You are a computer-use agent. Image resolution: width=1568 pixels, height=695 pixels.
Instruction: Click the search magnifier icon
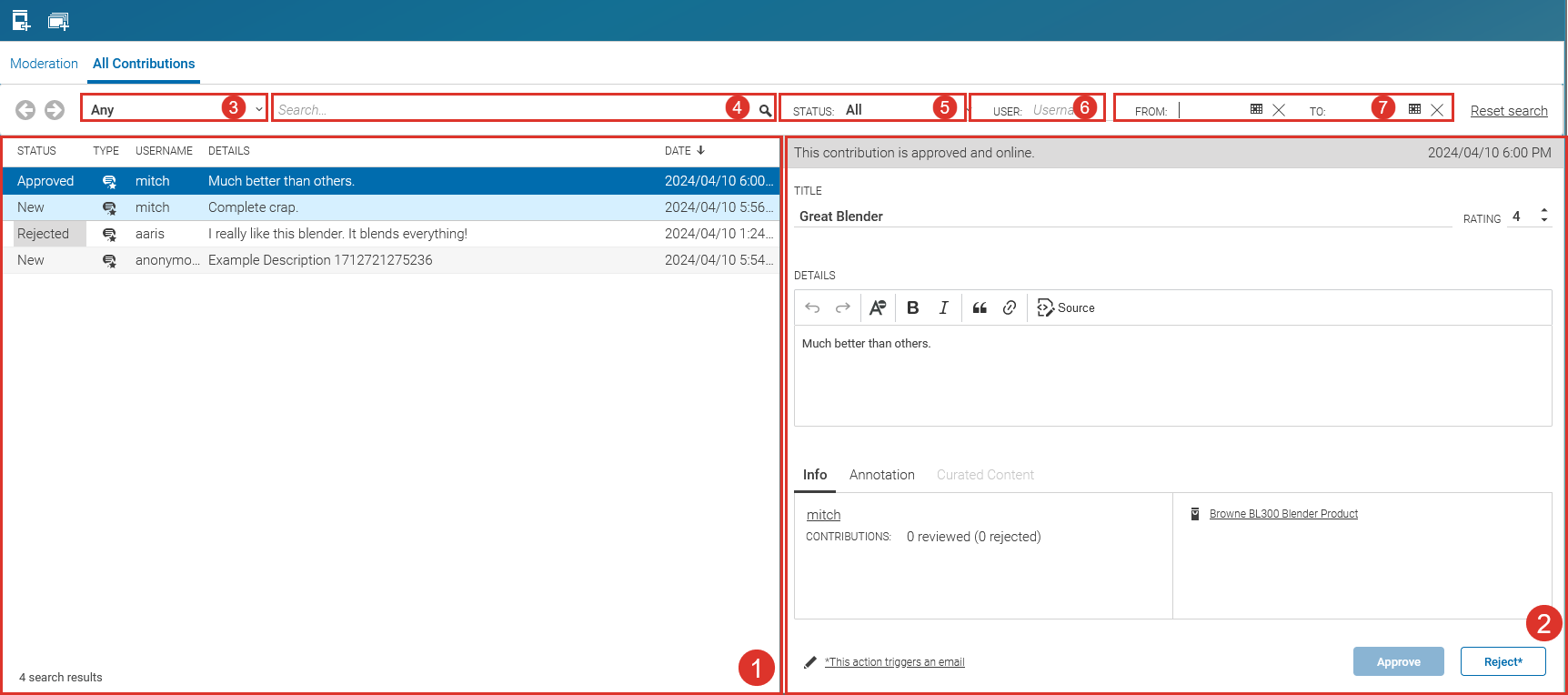[765, 110]
